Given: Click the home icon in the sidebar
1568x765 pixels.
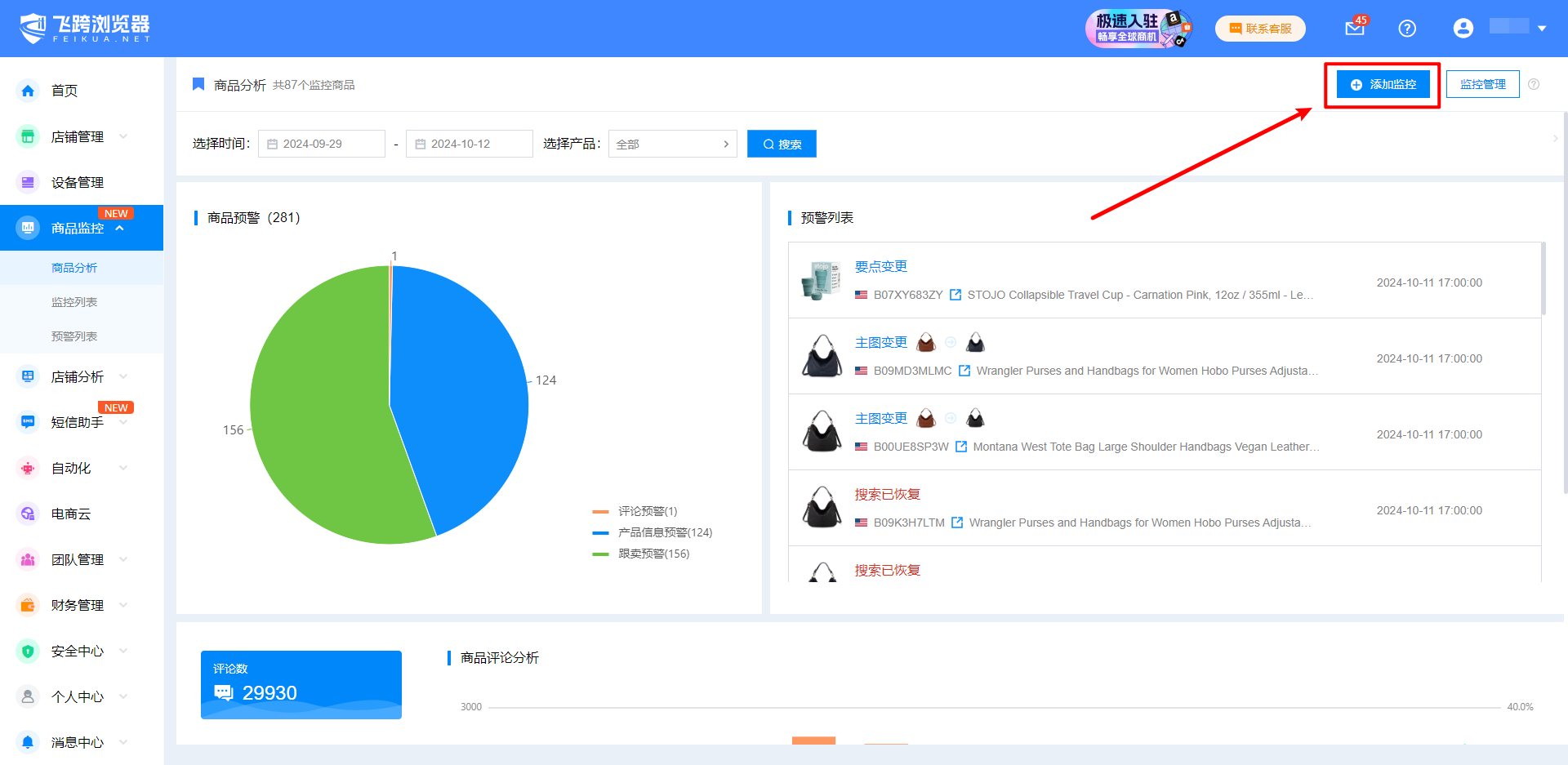Looking at the screenshot, I should pyautogui.click(x=28, y=91).
